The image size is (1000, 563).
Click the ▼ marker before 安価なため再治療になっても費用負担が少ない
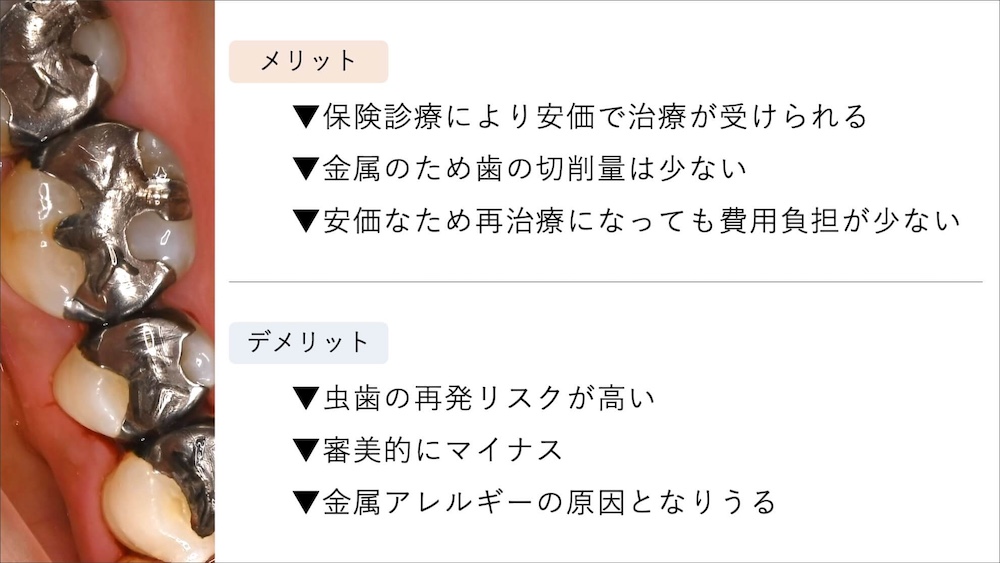point(305,220)
